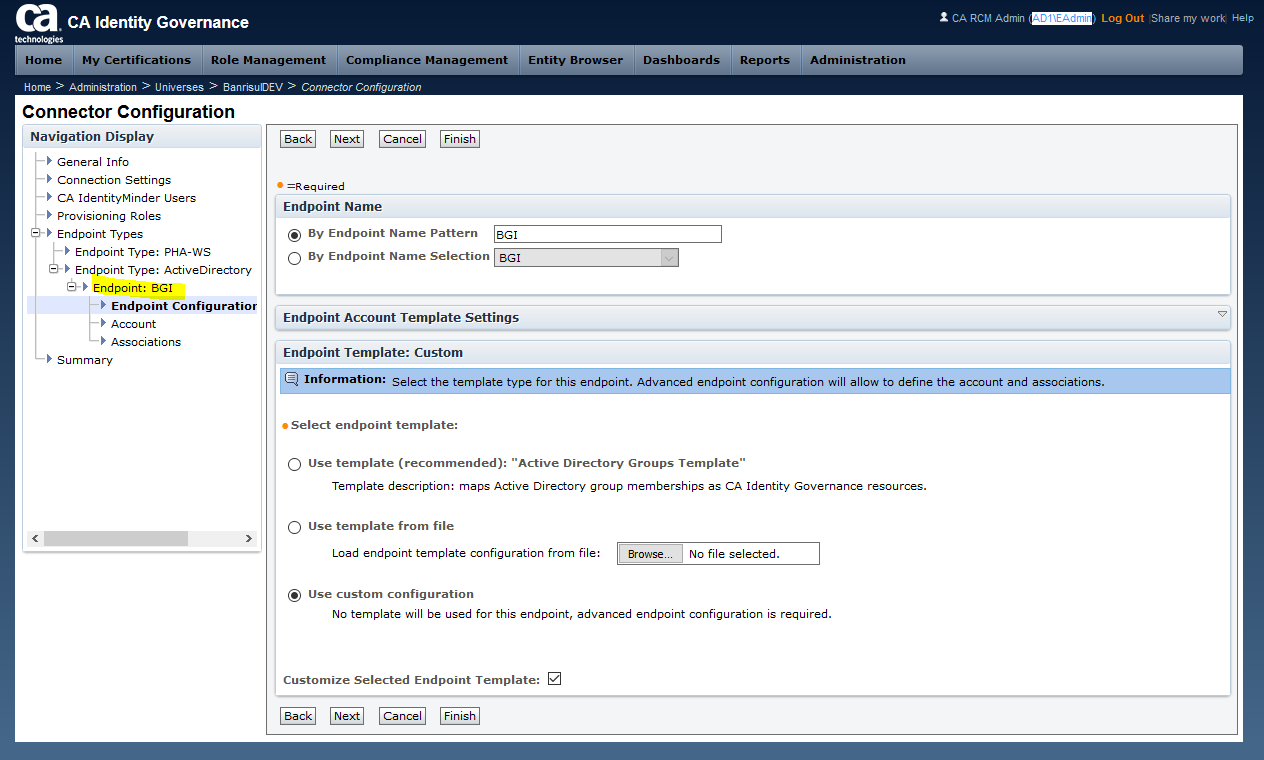1264x760 pixels.
Task: Click the AD1\EAdmin user name link
Action: click(1062, 18)
